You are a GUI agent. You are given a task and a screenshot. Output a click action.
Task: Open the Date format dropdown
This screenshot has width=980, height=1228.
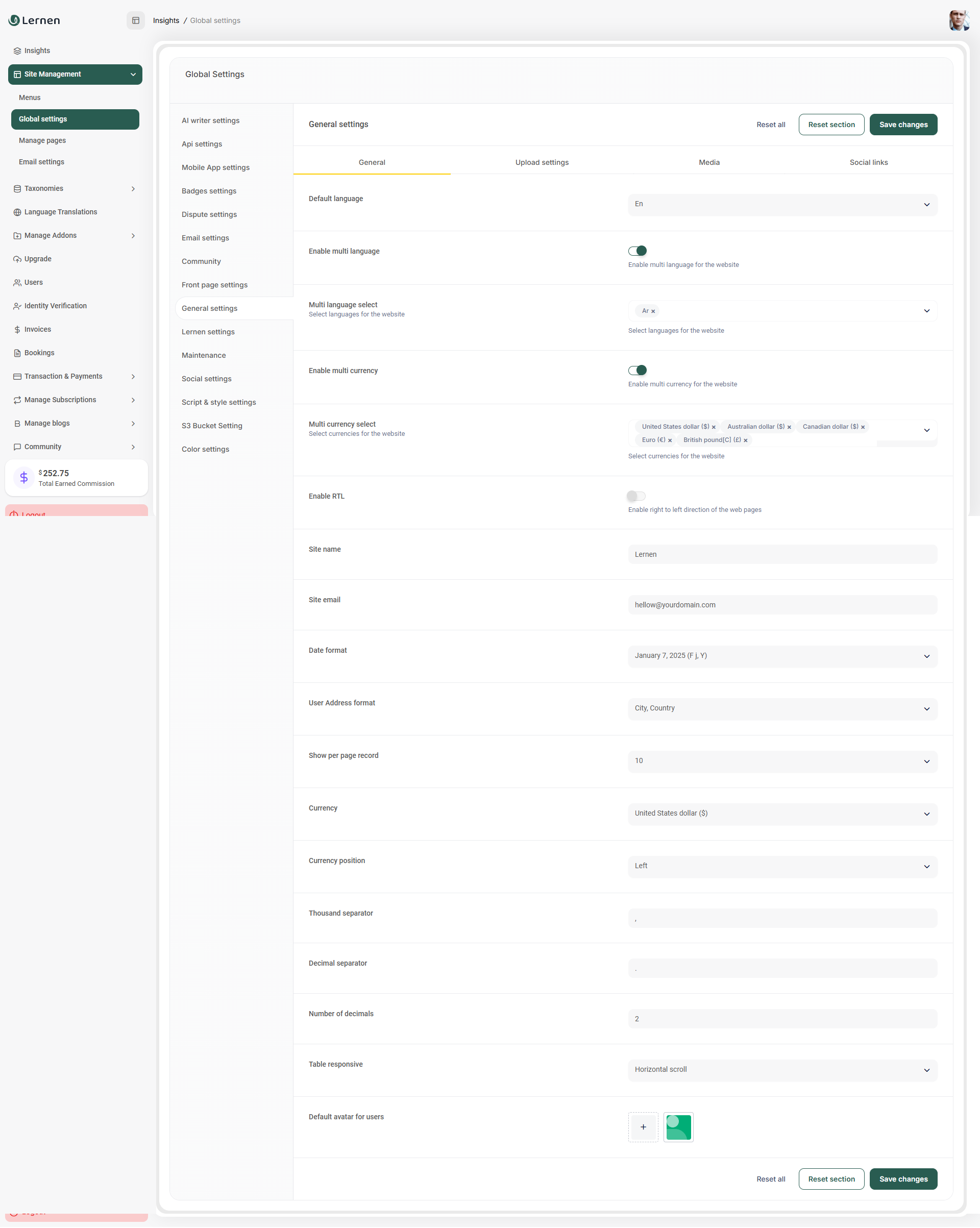782,655
